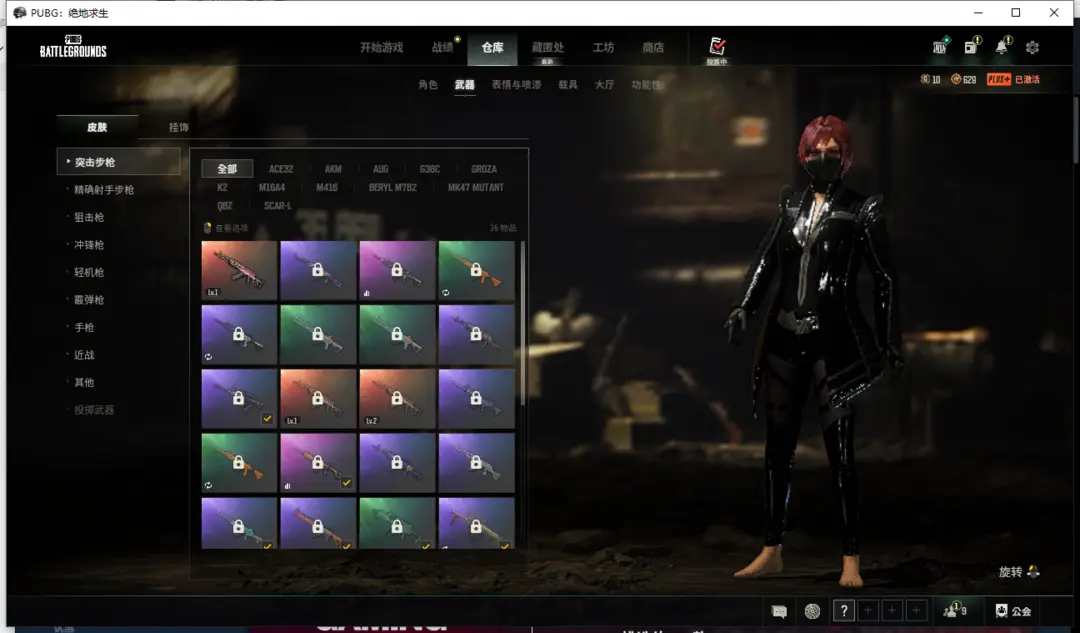Screen dimensions: 1080x633
Task: Select the 仓库 inventory tab
Action: (x=492, y=48)
